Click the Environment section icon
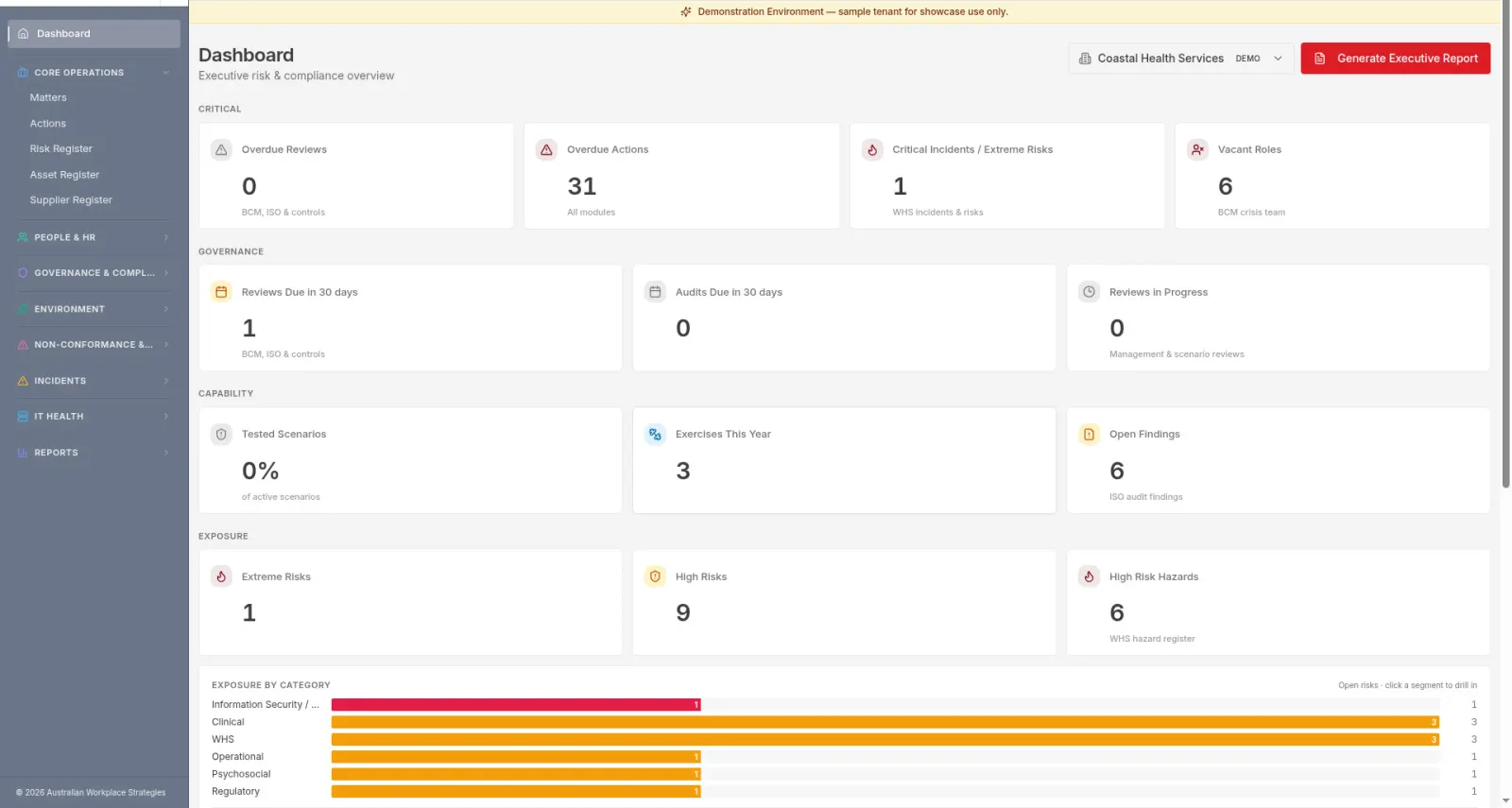 [x=23, y=309]
